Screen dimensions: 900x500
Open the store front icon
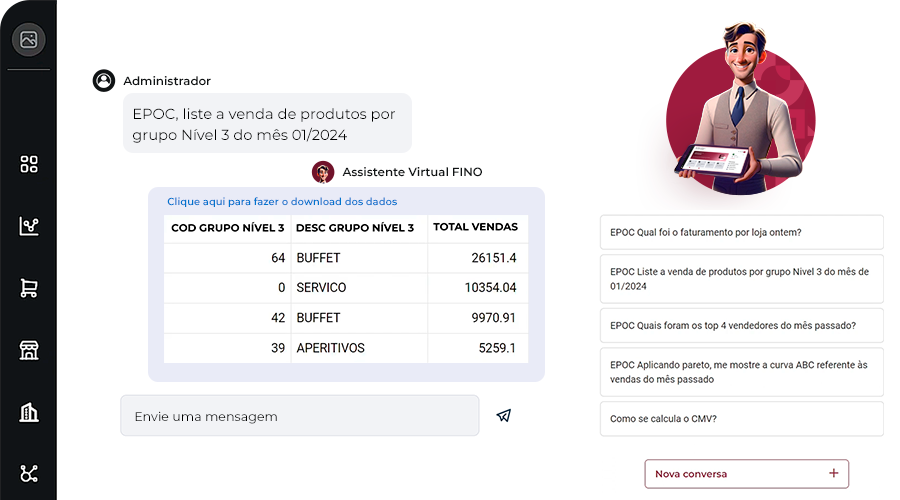29,350
